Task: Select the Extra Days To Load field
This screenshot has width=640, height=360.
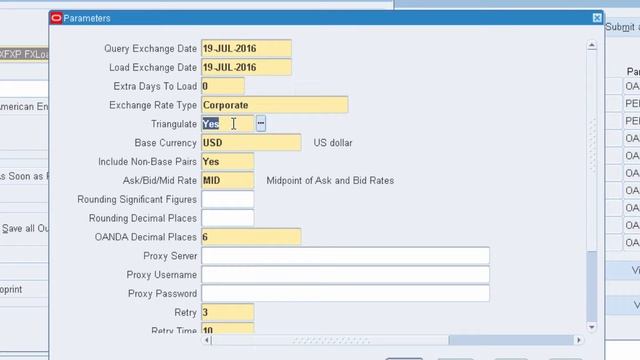Action: coord(222,86)
